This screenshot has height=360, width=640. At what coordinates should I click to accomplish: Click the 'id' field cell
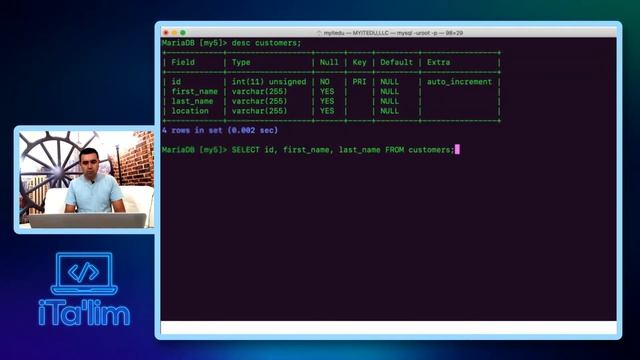[176, 82]
